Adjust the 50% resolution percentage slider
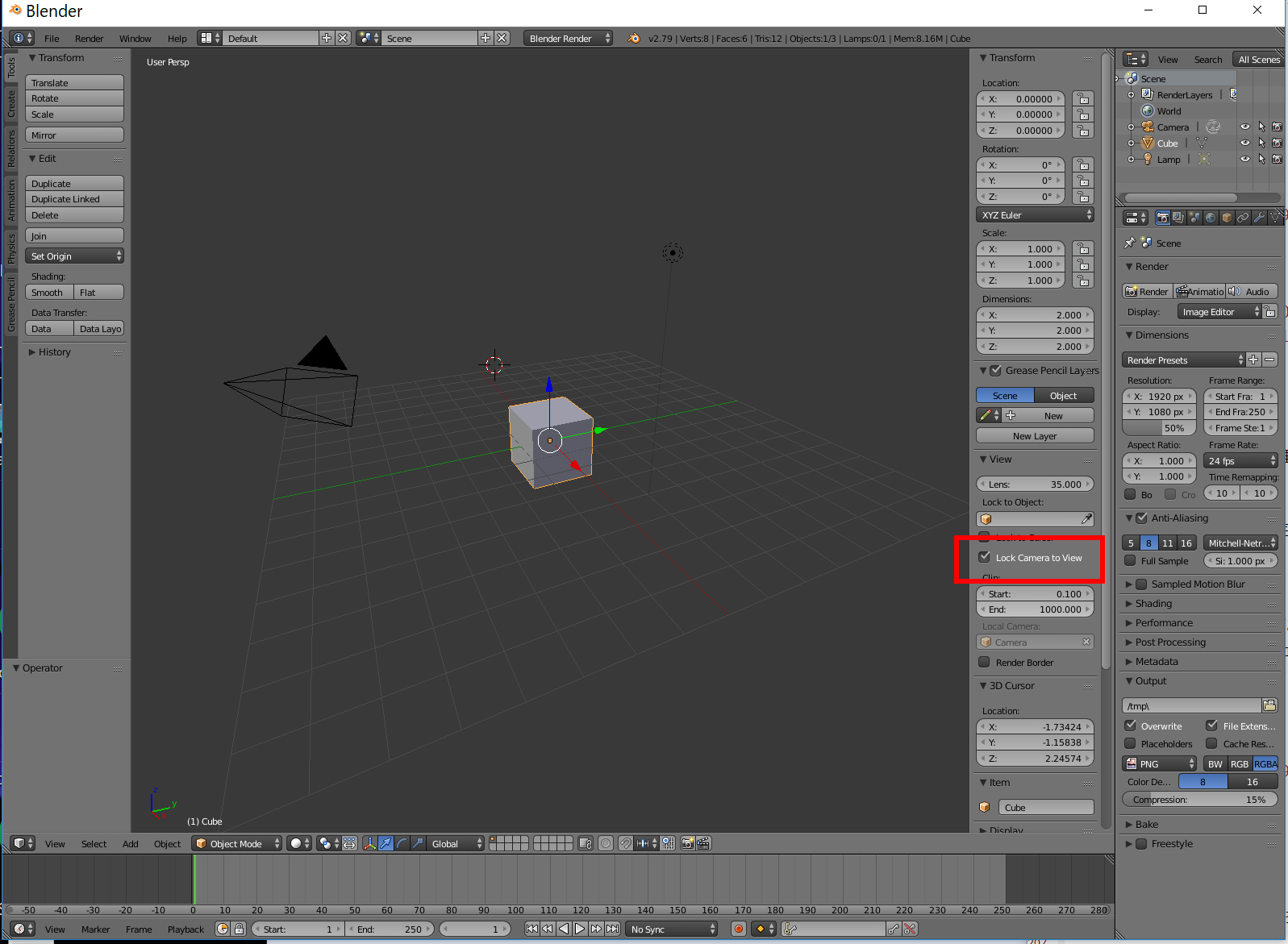The image size is (1288, 944). [x=1159, y=428]
